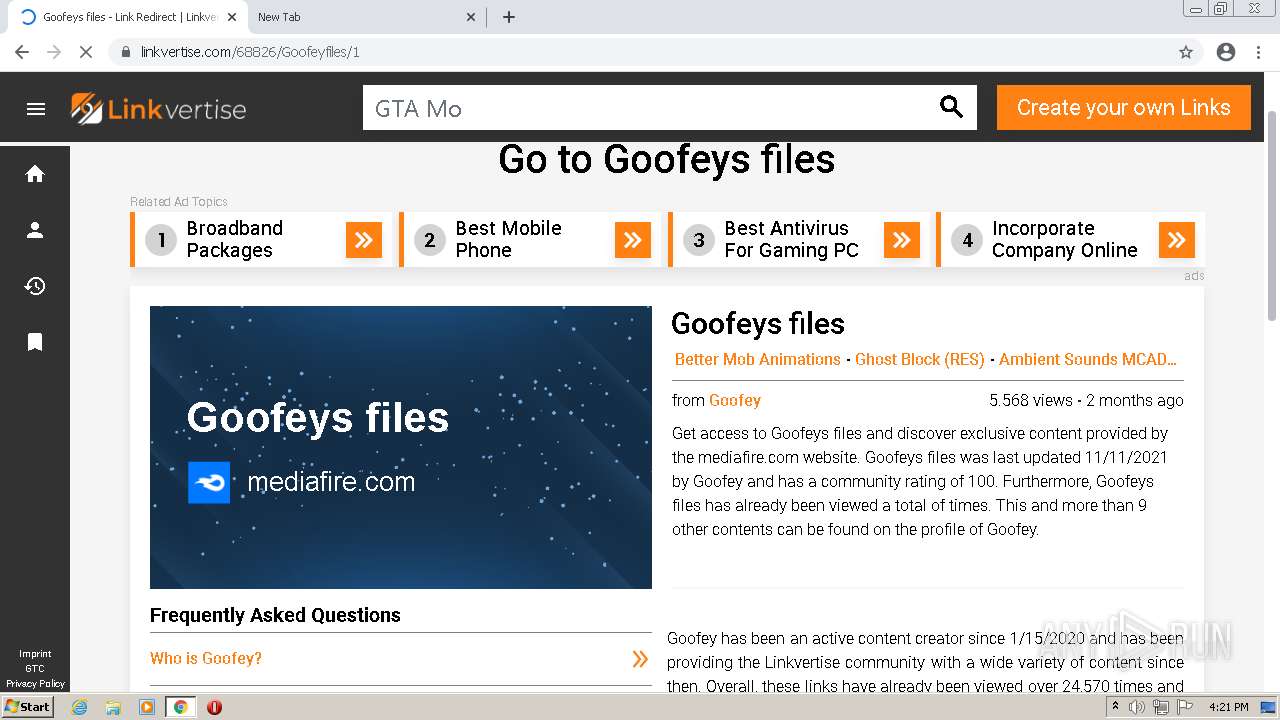Open the Goofey author link
Screen dimensions: 1280x720
(x=735, y=400)
